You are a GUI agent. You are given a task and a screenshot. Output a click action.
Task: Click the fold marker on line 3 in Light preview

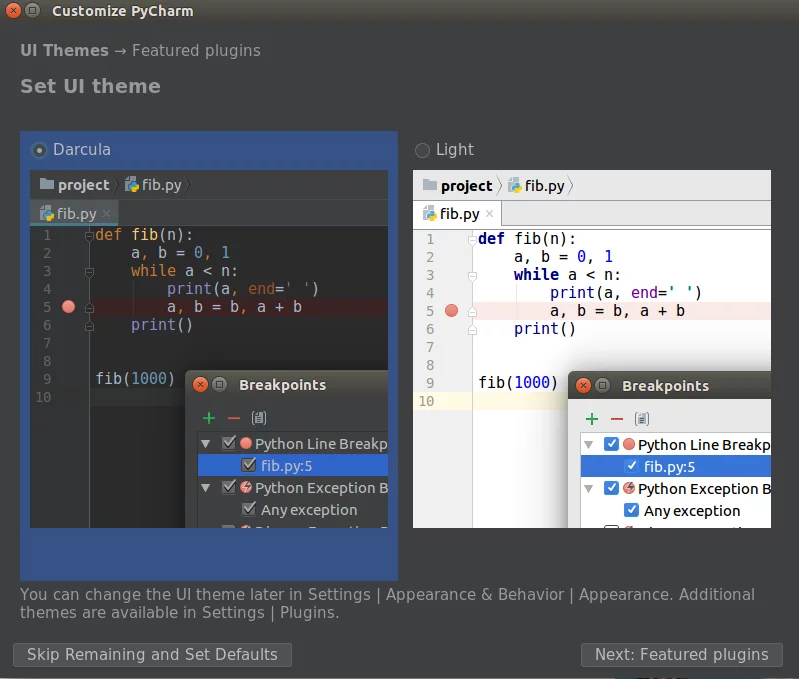(x=472, y=276)
